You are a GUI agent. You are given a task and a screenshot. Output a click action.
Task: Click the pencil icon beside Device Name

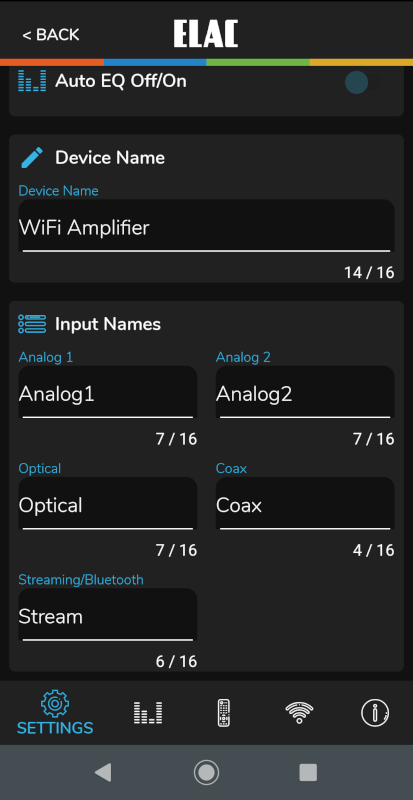(x=32, y=158)
